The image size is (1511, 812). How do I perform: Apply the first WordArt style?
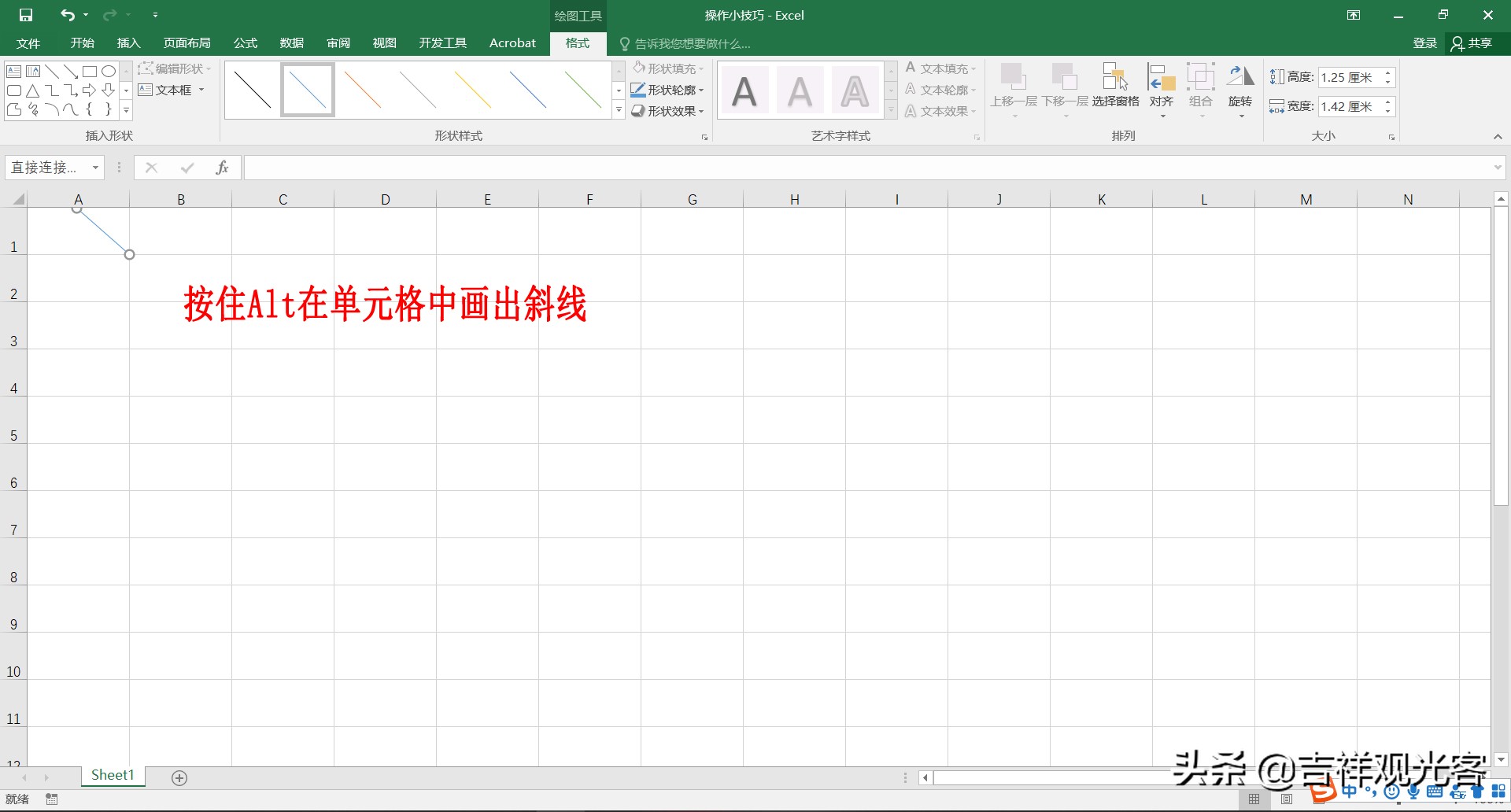coord(744,89)
